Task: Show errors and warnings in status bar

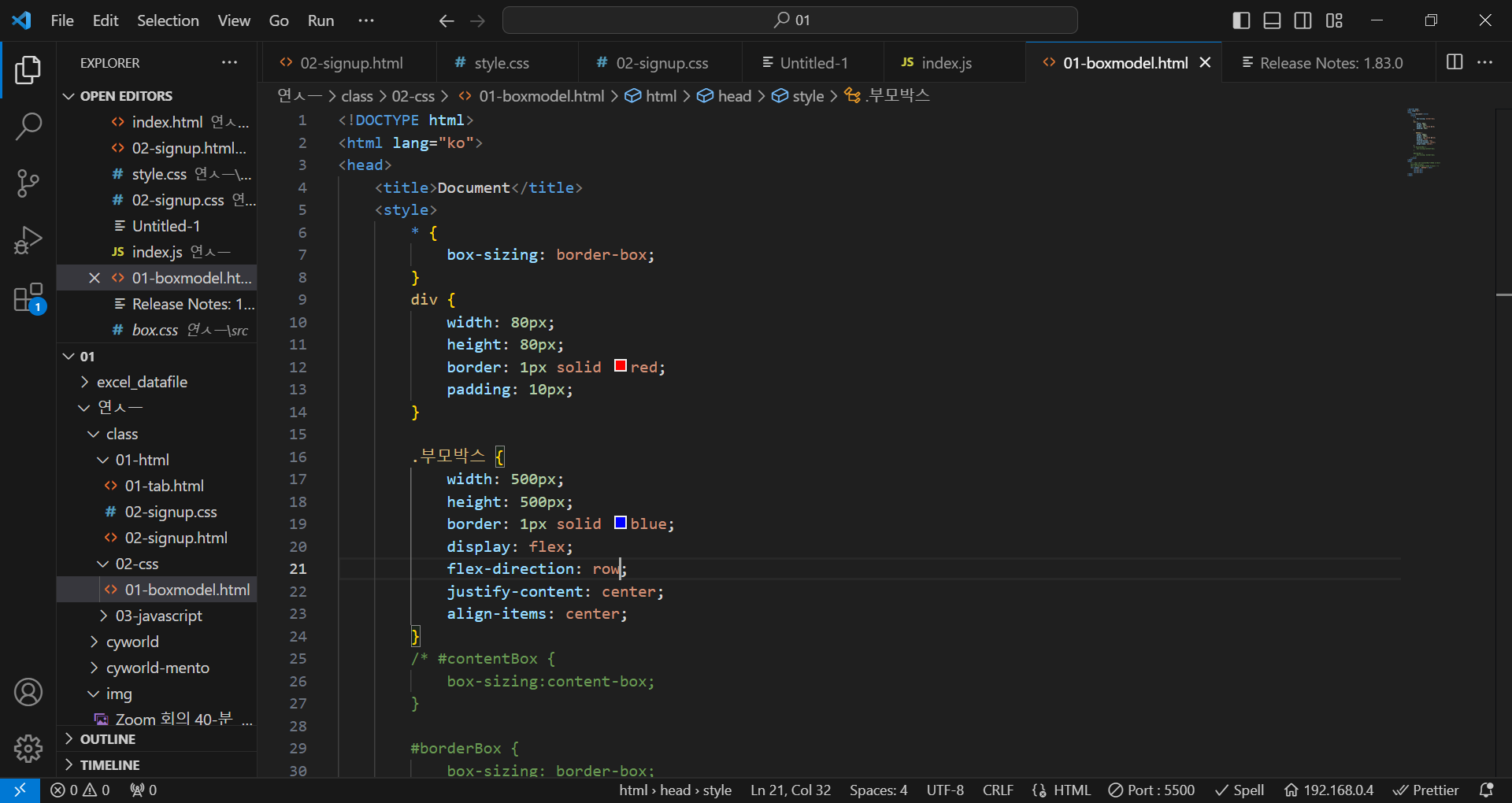Action: tap(80, 790)
